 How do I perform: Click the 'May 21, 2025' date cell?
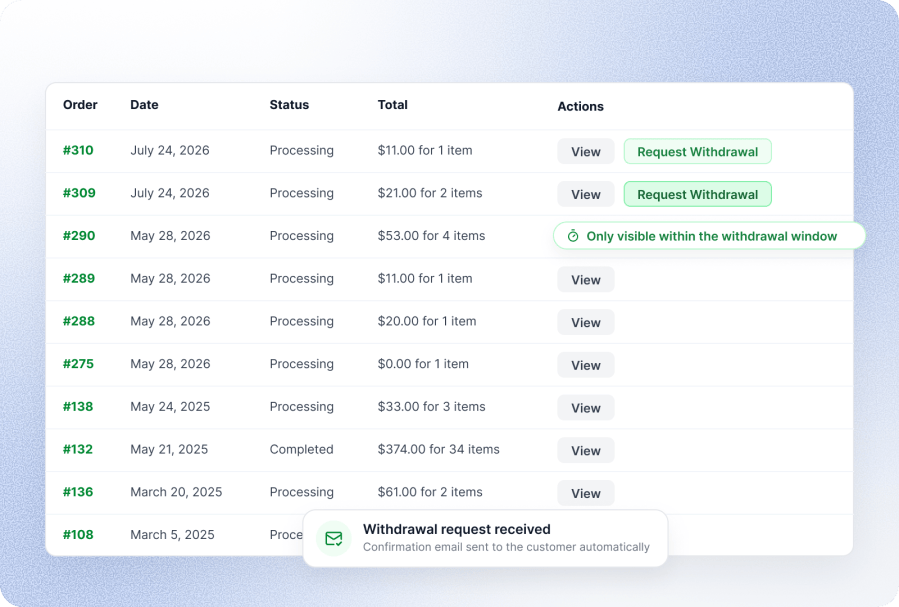pyautogui.click(x=169, y=449)
